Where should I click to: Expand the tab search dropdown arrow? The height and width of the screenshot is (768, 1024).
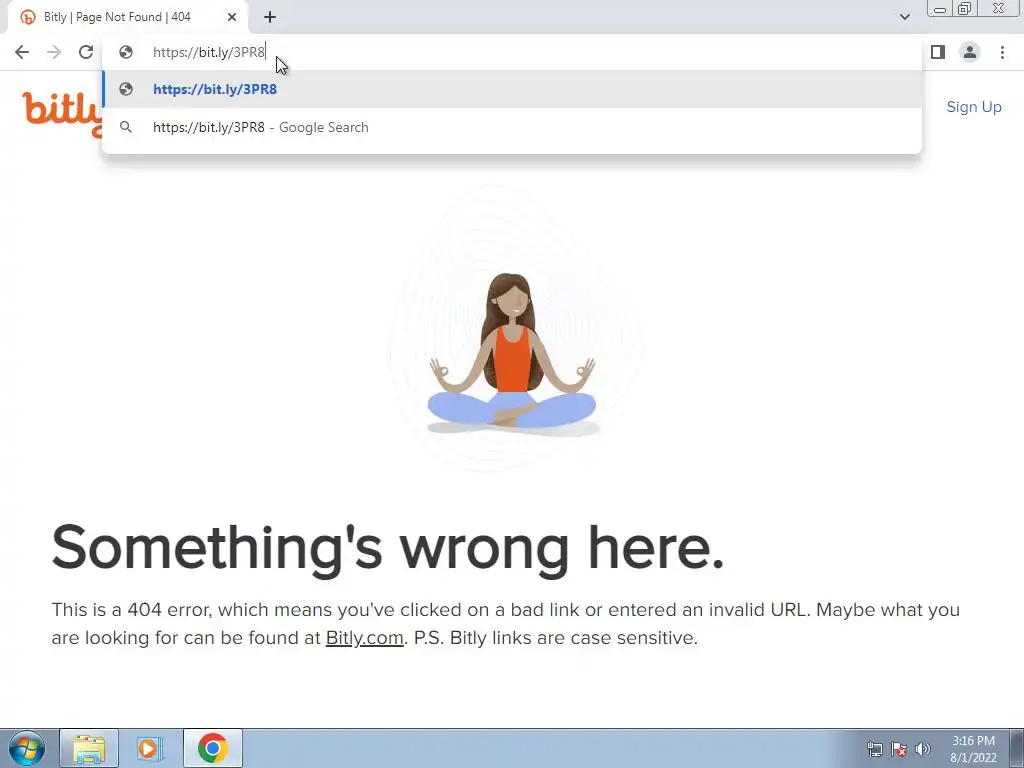point(904,17)
